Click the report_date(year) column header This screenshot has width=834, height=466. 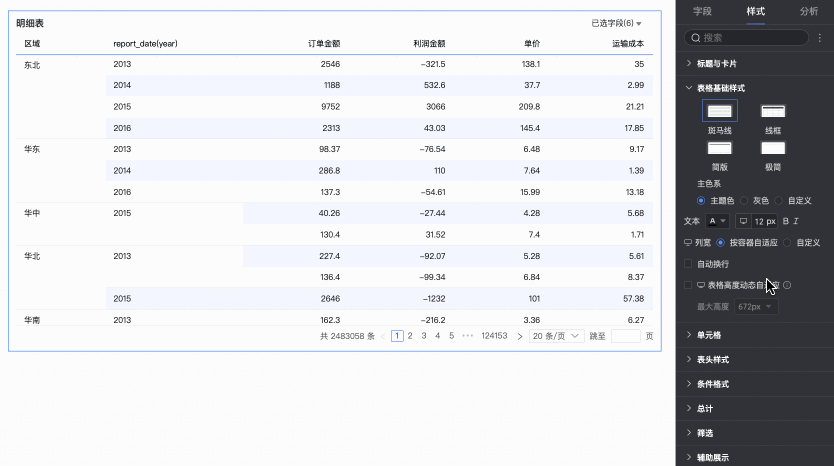[145, 44]
